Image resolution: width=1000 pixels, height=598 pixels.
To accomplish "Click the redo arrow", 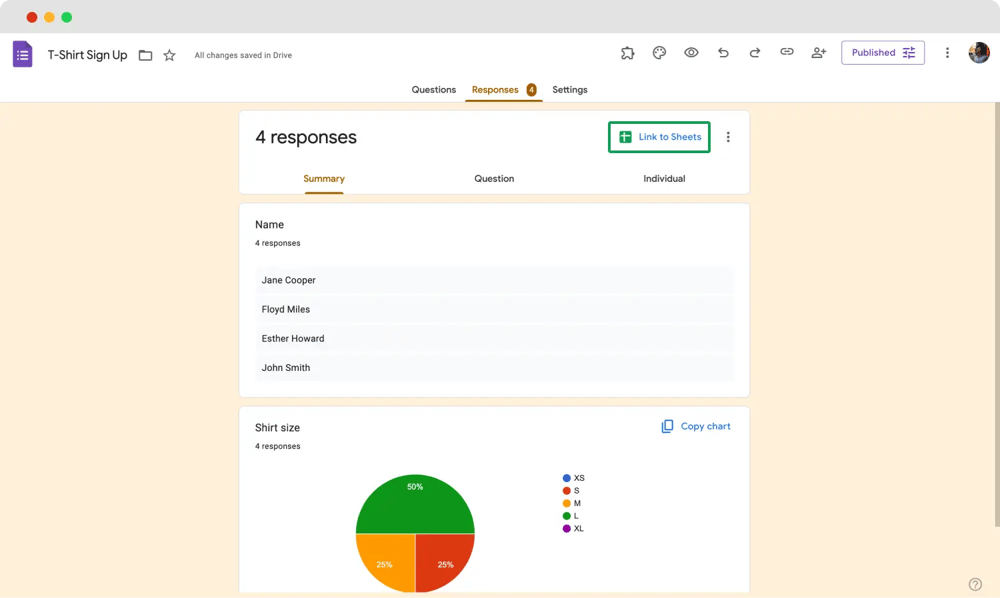I will (x=755, y=53).
